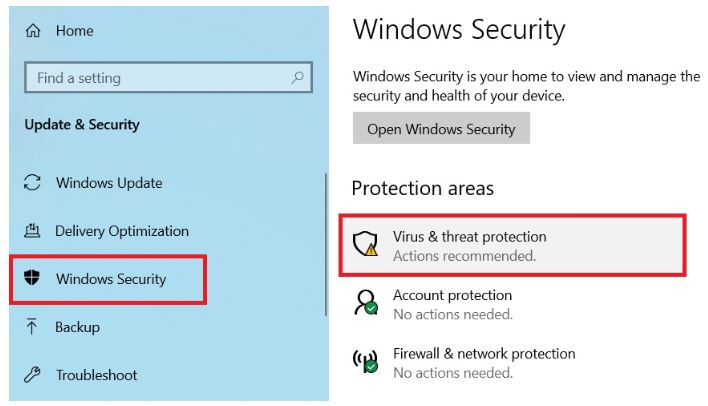Select Delivery Optimization in the sidebar
This screenshot has width=708, height=406.
pyautogui.click(x=121, y=231)
